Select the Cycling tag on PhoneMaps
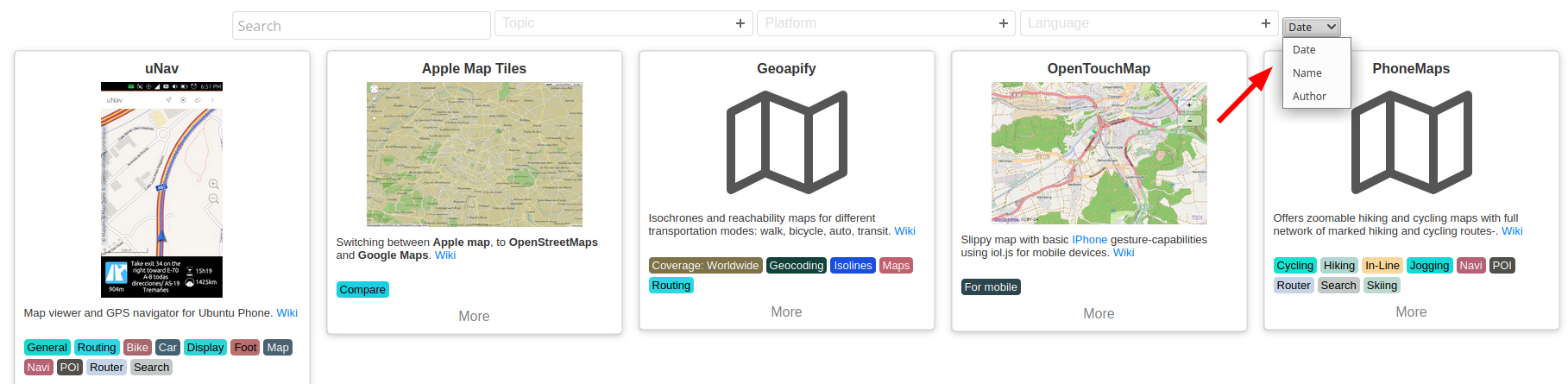The image size is (1568, 384). pos(1294,266)
